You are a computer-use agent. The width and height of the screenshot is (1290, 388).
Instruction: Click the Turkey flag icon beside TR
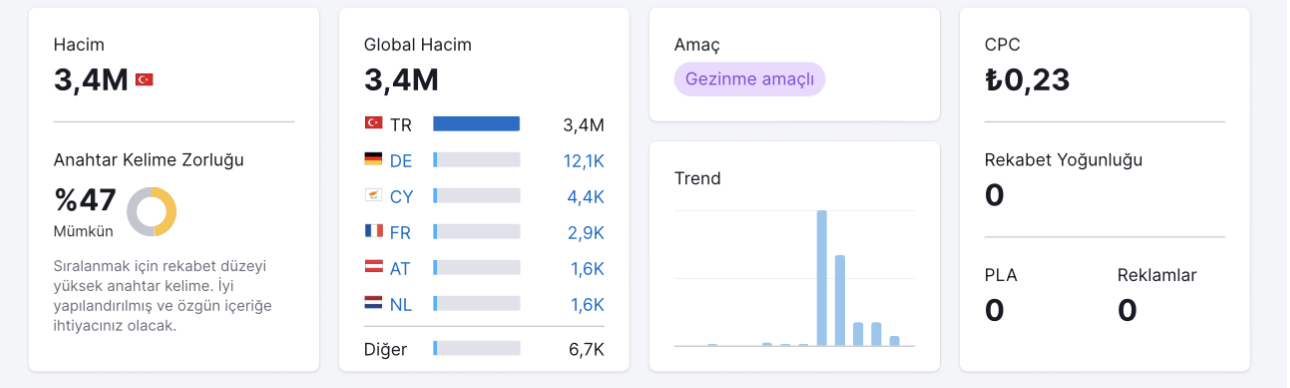pyautogui.click(x=373, y=123)
